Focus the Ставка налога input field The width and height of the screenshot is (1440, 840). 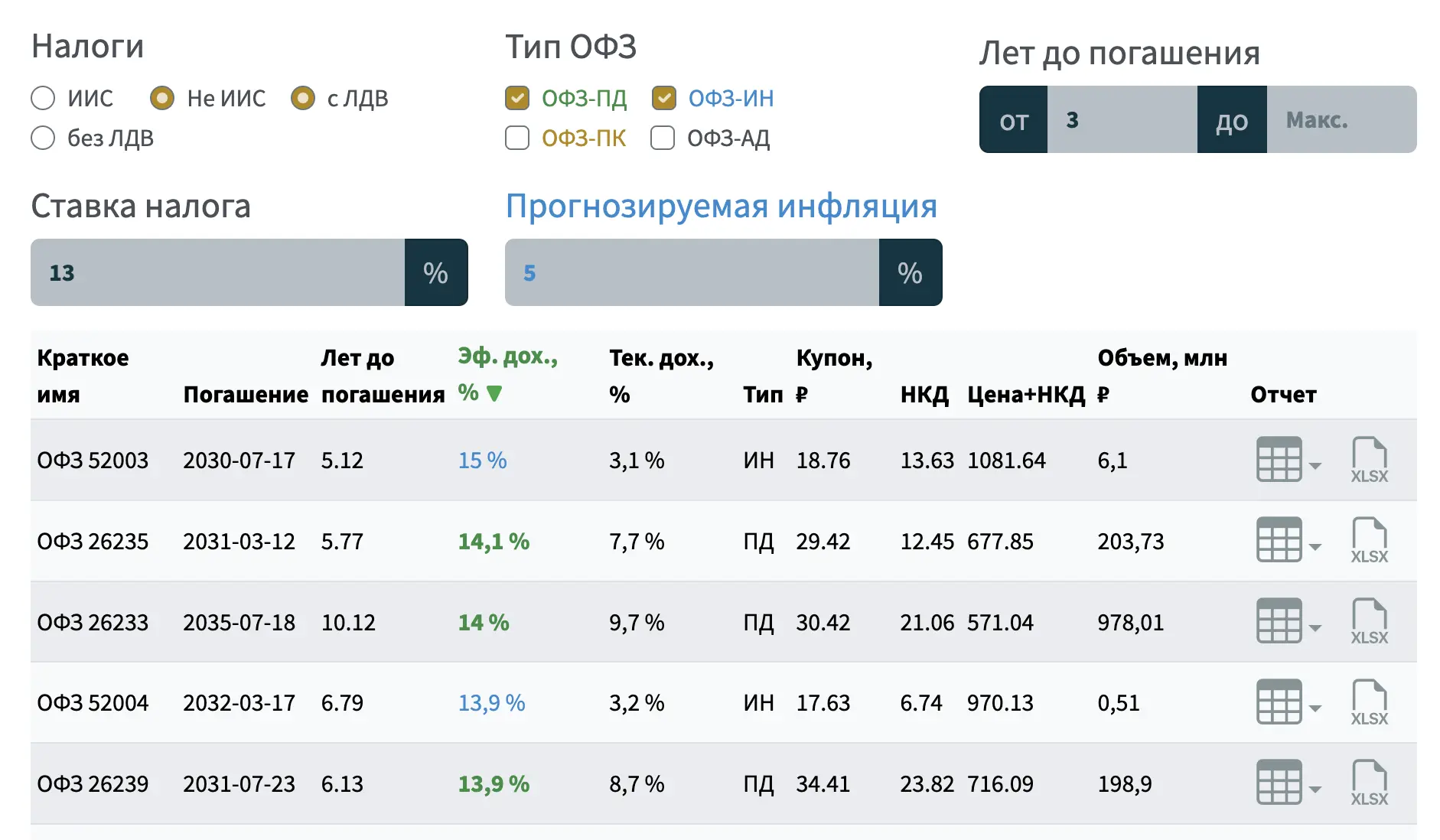click(x=217, y=272)
